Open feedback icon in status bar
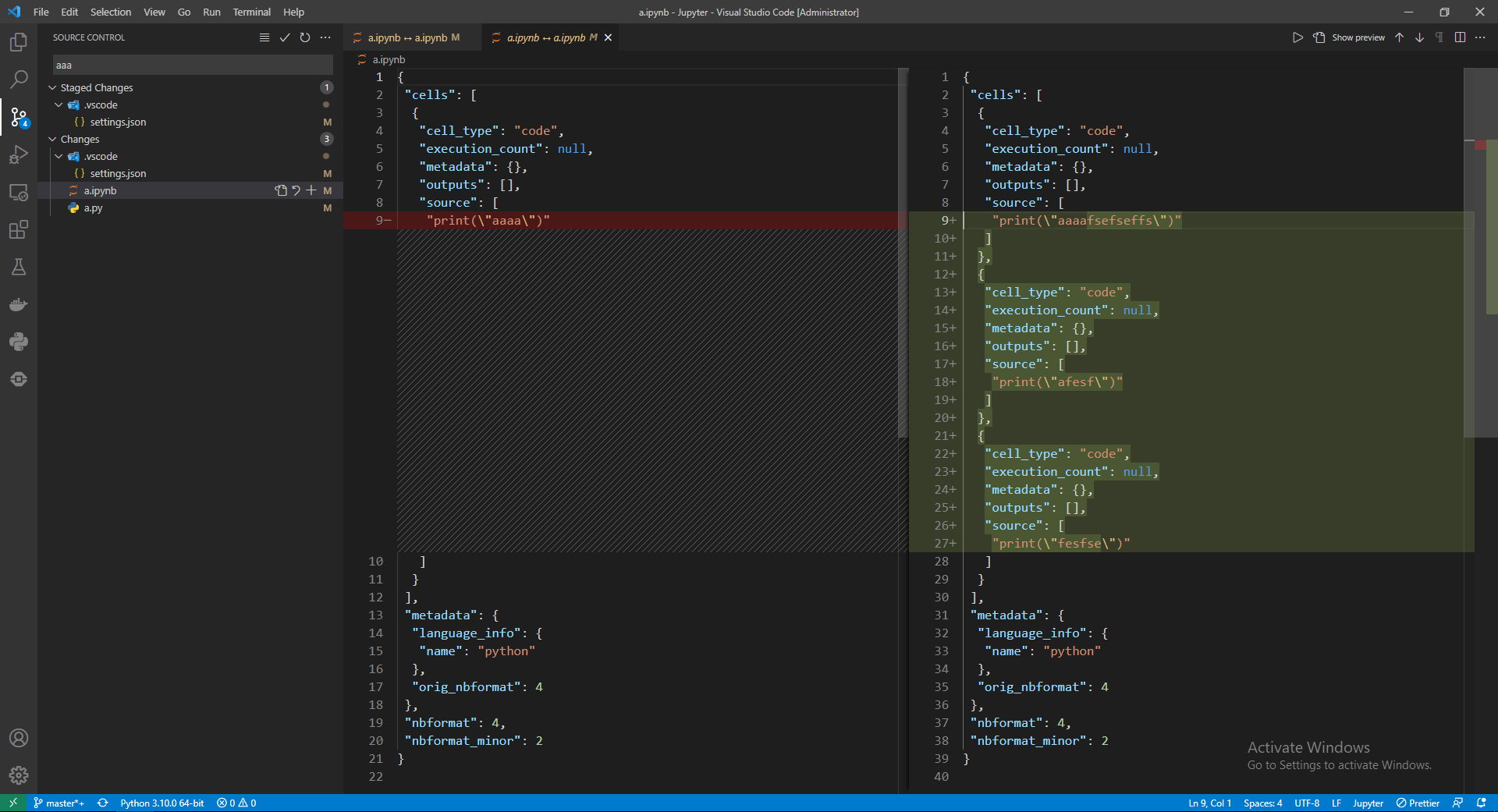Viewport: 1498px width, 812px height. [x=1457, y=803]
